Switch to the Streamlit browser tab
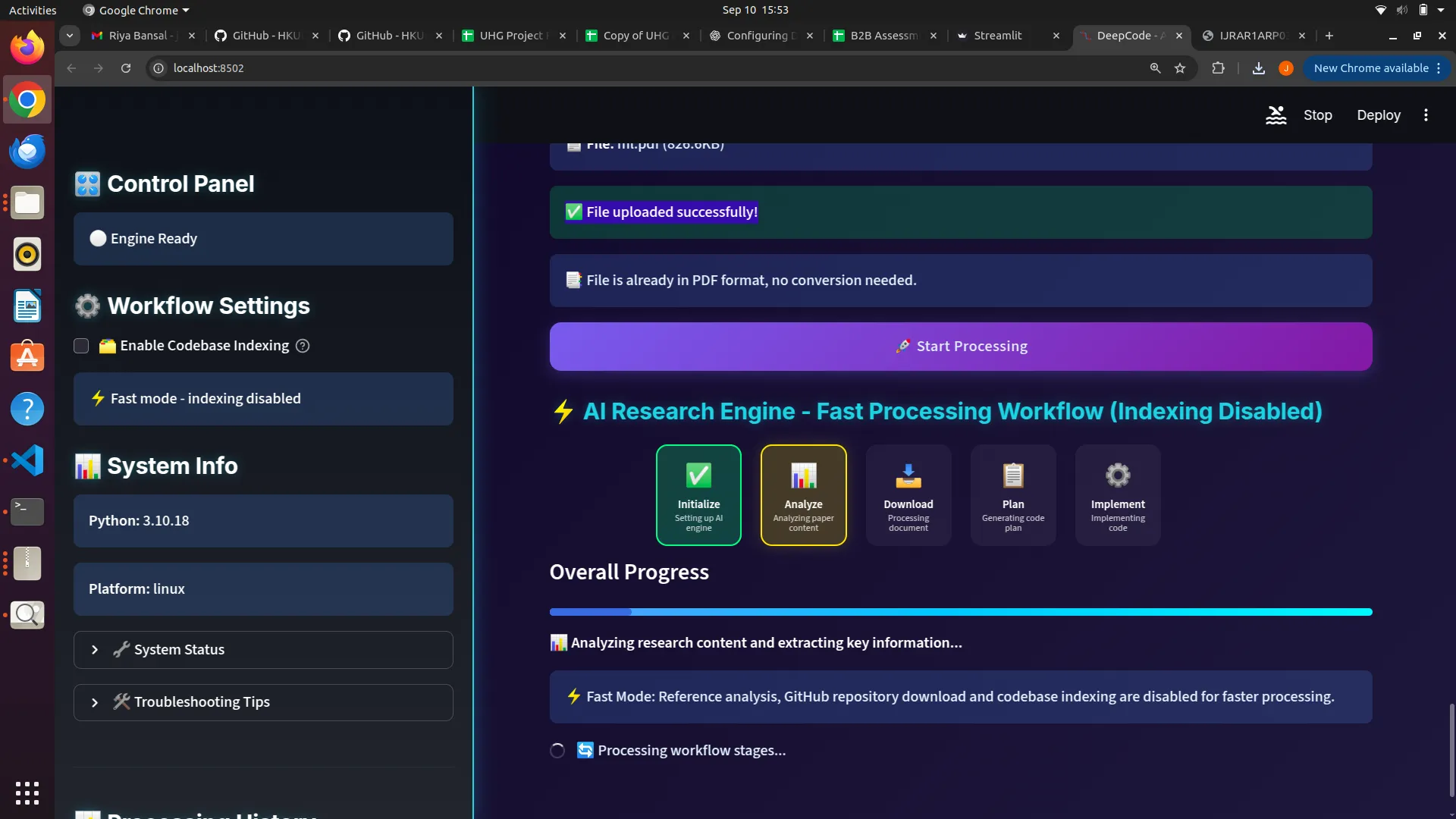Viewport: 1456px width, 819px height. (x=998, y=36)
